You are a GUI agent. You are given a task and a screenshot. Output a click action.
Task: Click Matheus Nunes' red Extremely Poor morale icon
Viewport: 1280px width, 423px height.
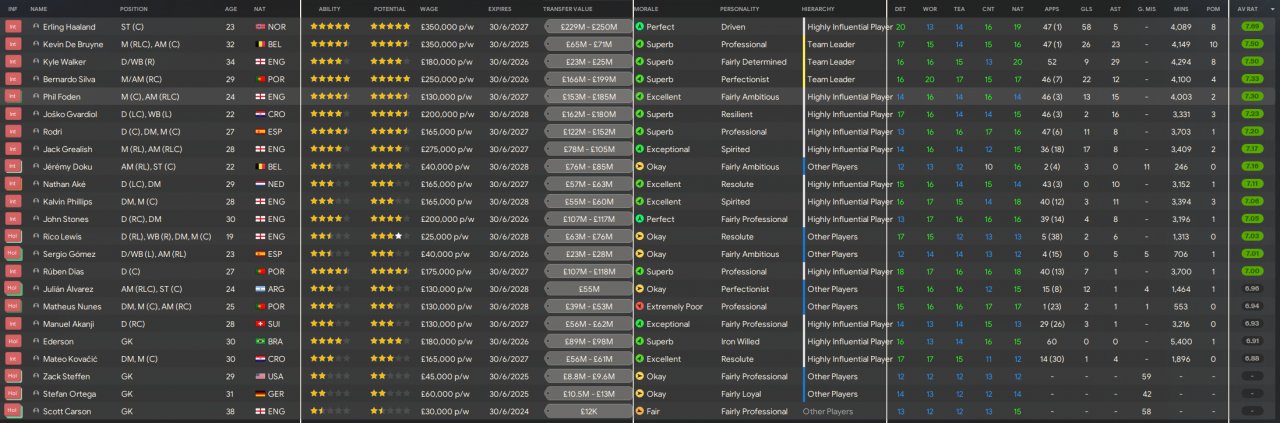point(640,306)
